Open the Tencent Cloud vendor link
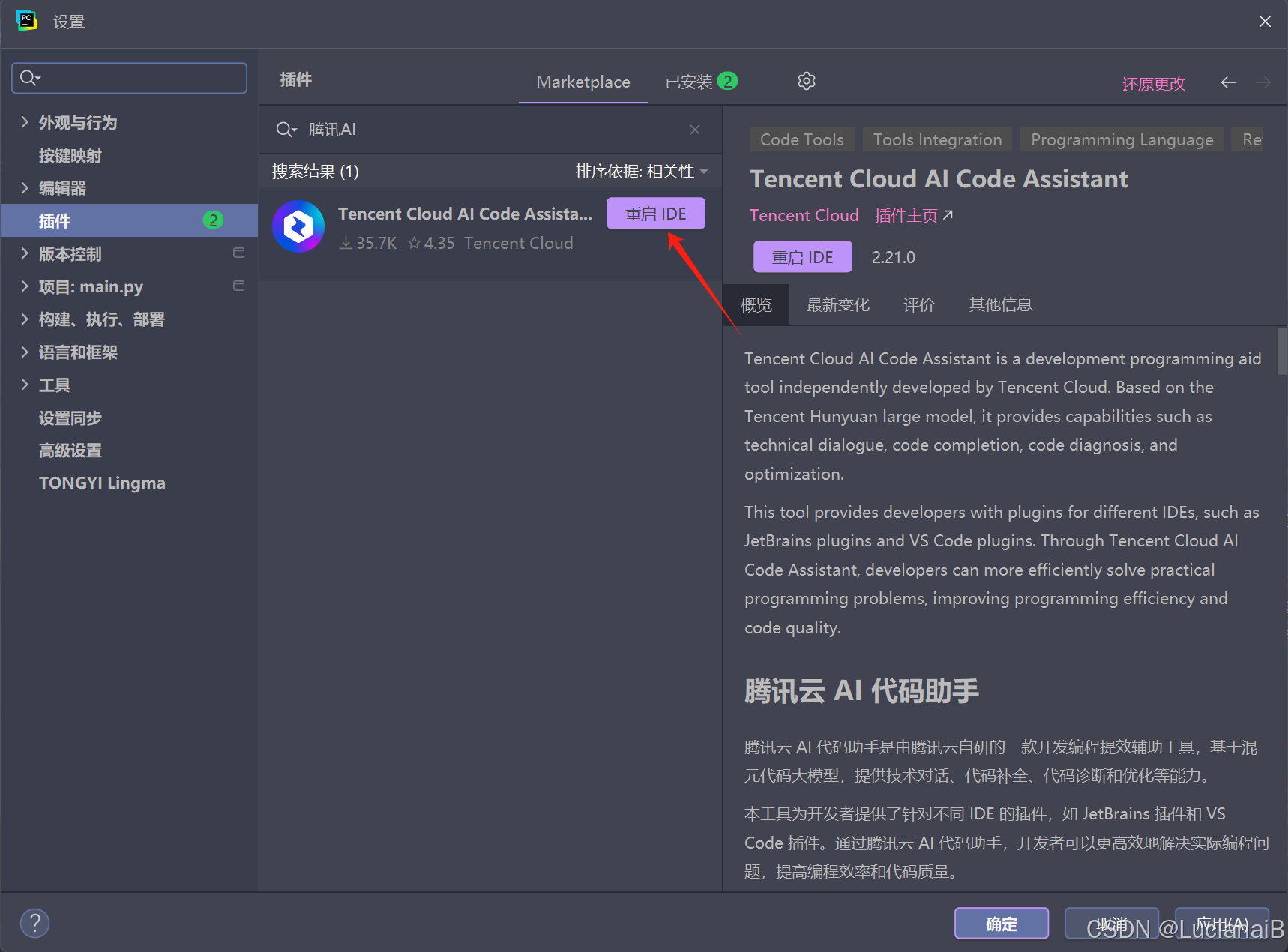The image size is (1288, 952). point(804,215)
